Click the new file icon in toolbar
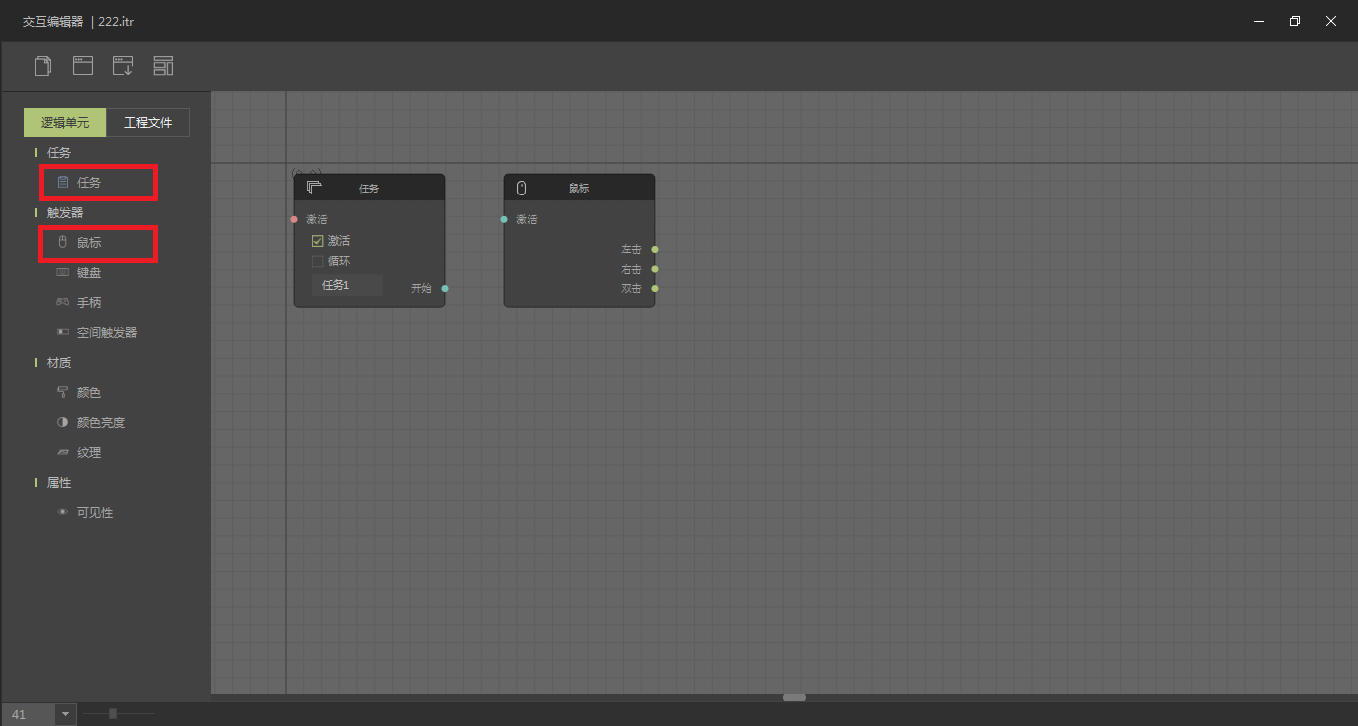Viewport: 1358px width, 726px height. click(43, 66)
